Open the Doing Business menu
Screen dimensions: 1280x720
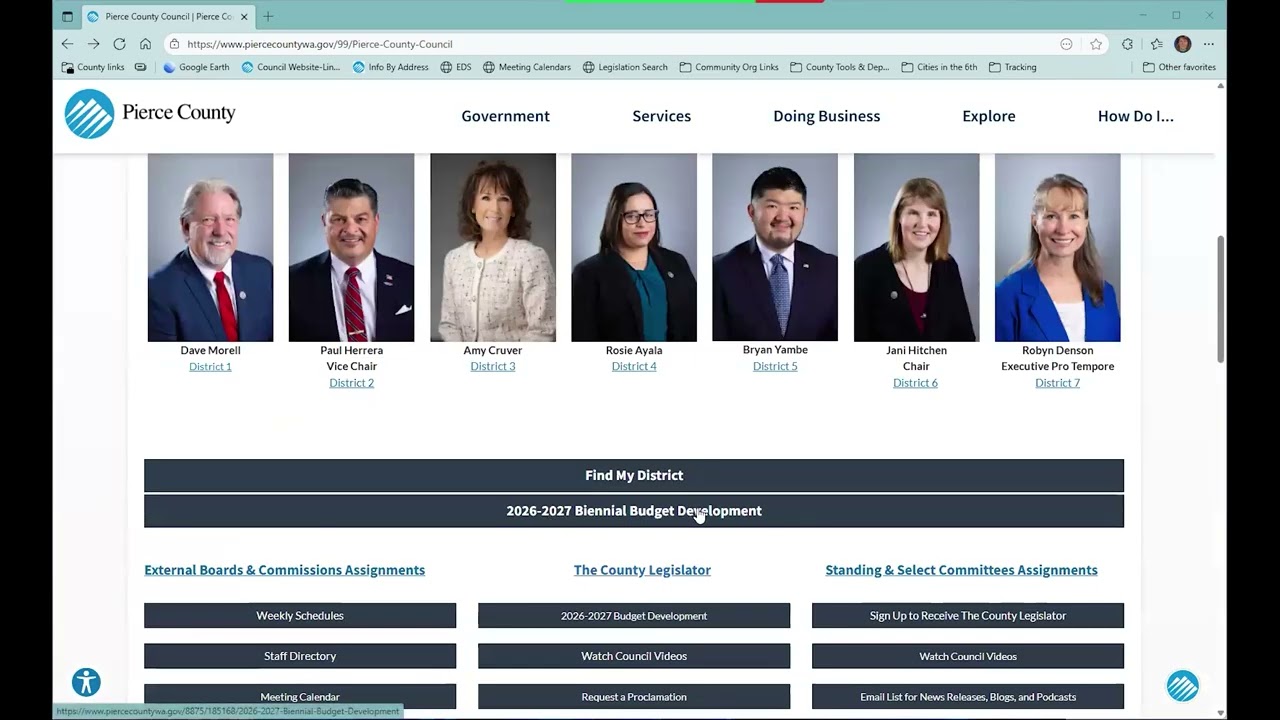click(x=826, y=116)
